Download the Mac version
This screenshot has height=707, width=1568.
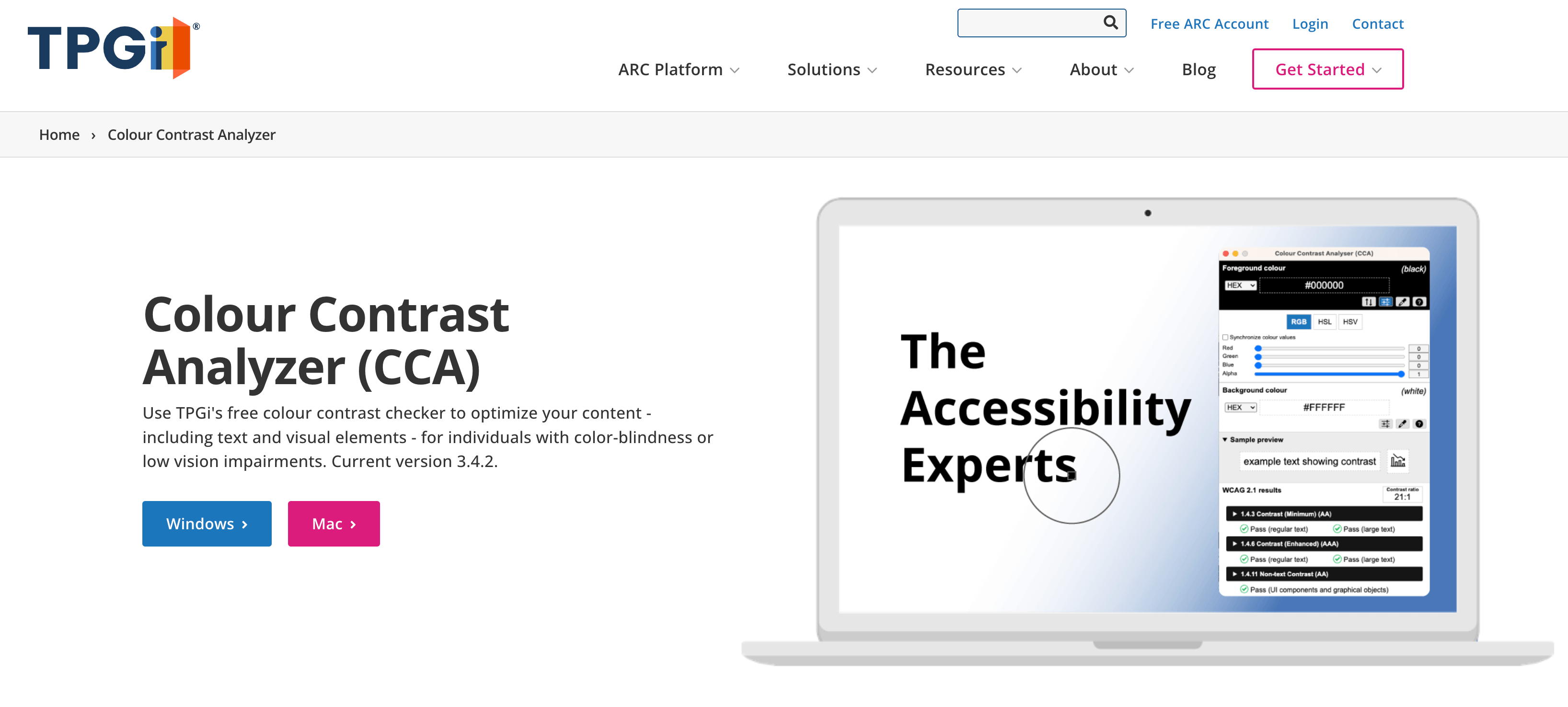pyautogui.click(x=334, y=524)
